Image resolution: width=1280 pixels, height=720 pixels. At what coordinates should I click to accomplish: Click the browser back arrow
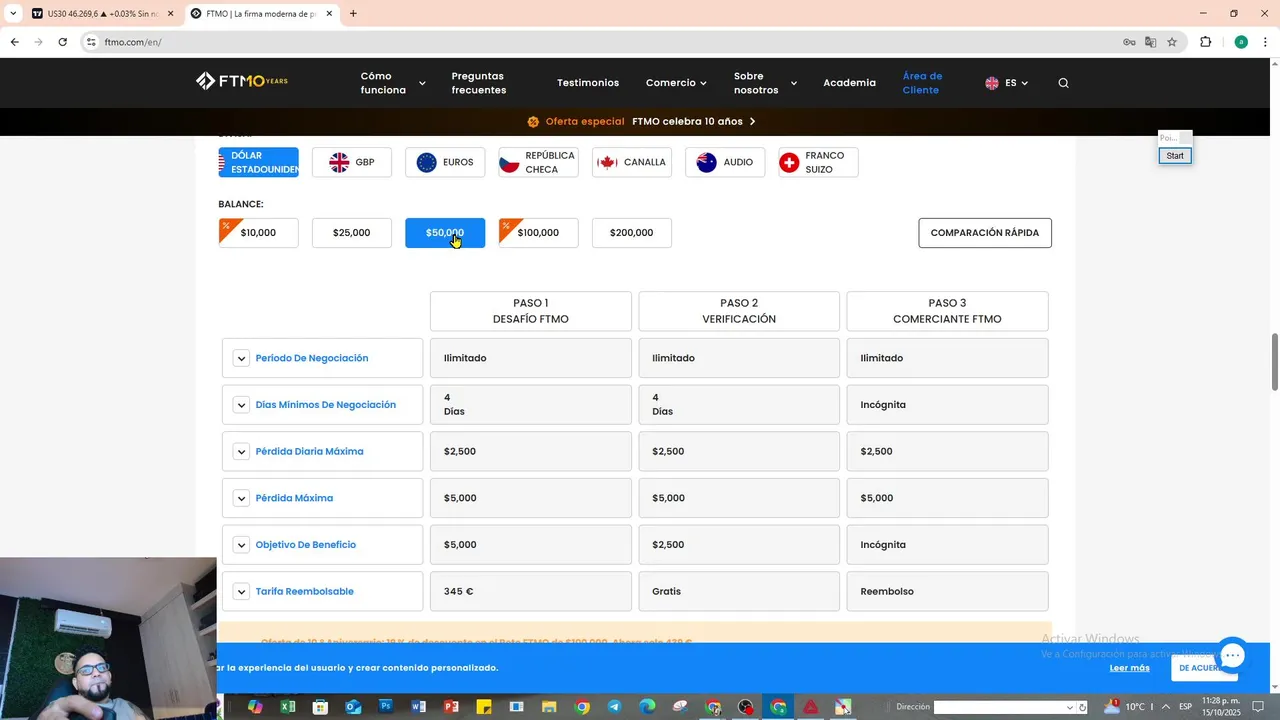point(14,42)
